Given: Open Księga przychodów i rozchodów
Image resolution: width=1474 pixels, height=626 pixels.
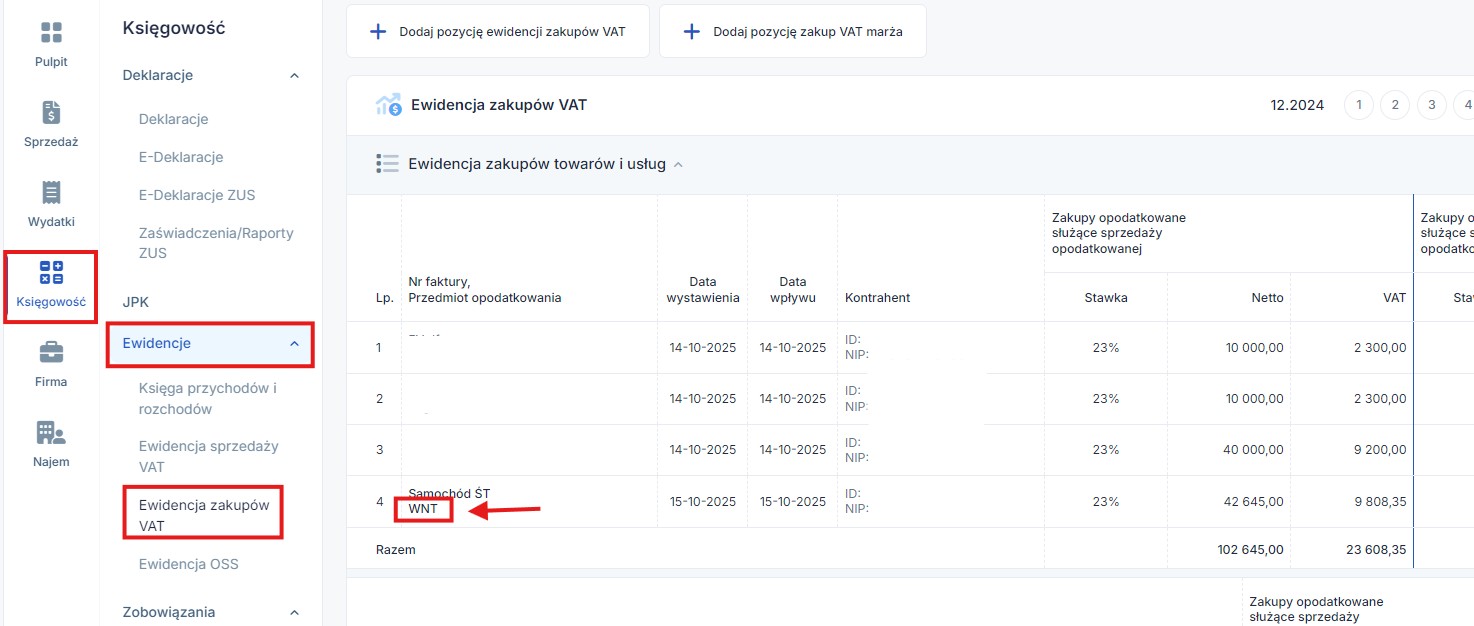Looking at the screenshot, I should (208, 398).
